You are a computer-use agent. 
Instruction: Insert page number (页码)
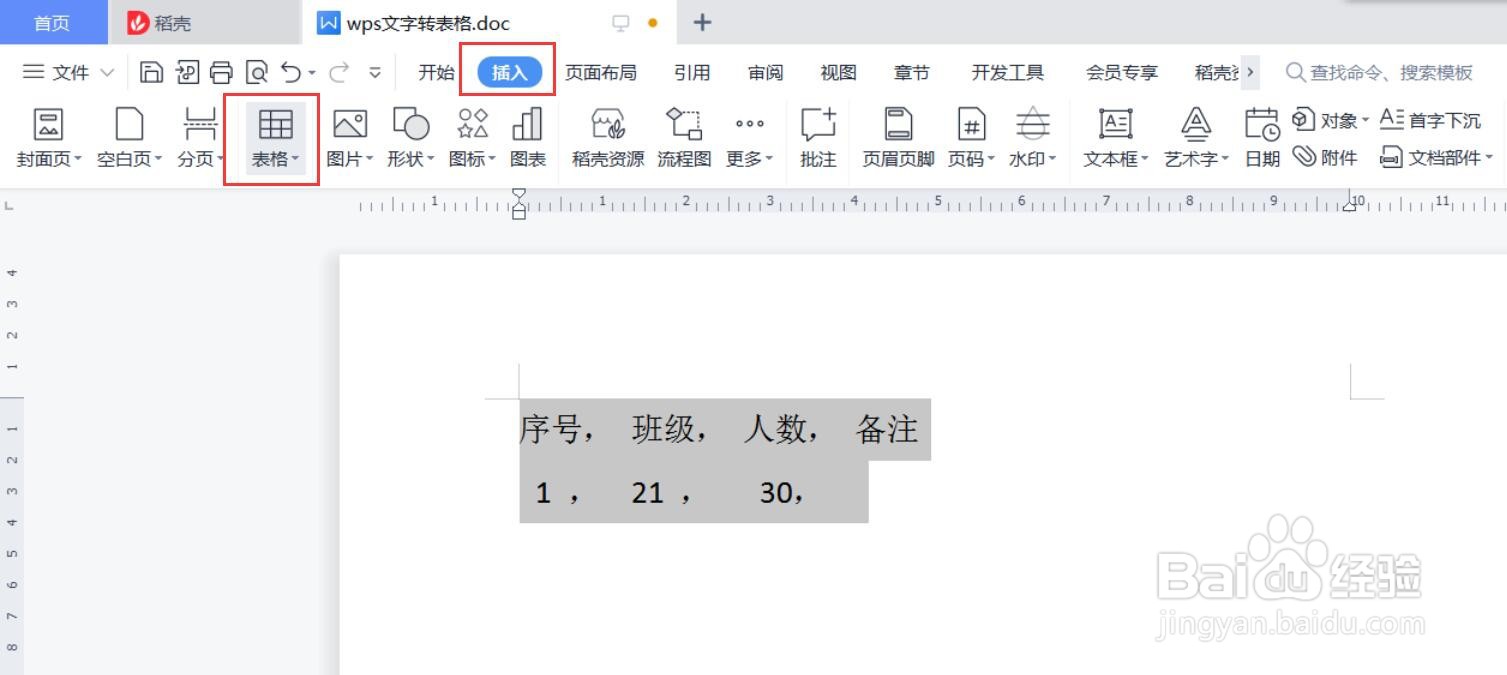click(971, 137)
